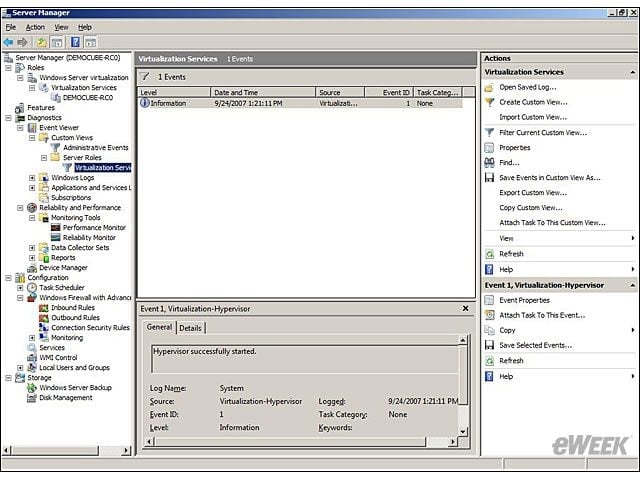
Task: Click the Inbound Rules icon
Action: point(44,308)
